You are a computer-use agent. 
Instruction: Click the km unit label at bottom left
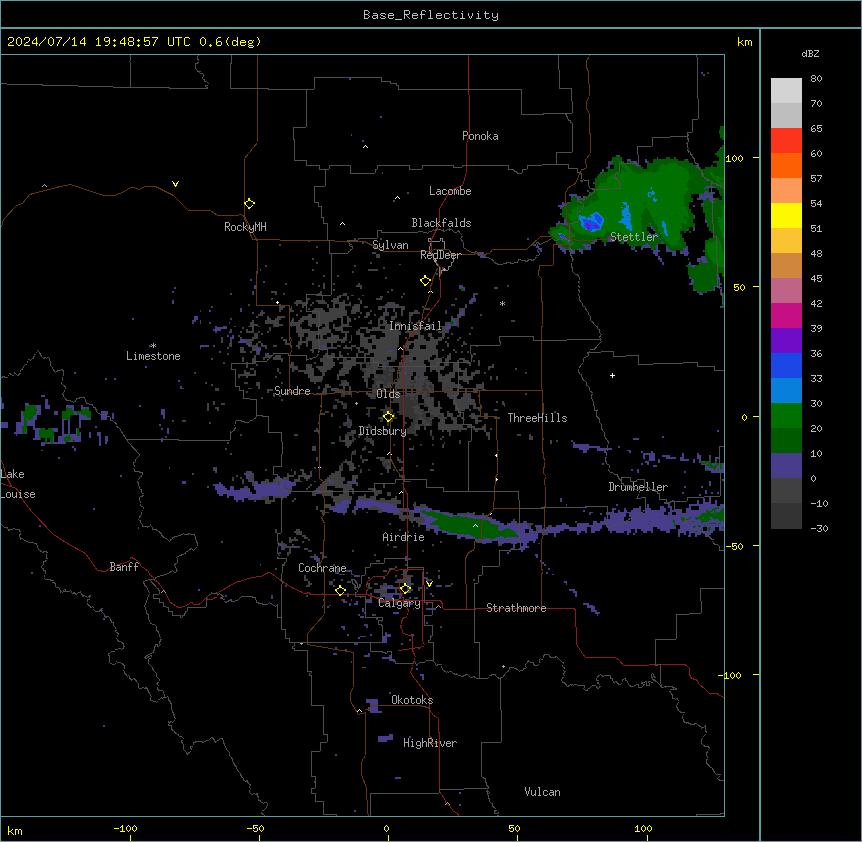pos(14,830)
